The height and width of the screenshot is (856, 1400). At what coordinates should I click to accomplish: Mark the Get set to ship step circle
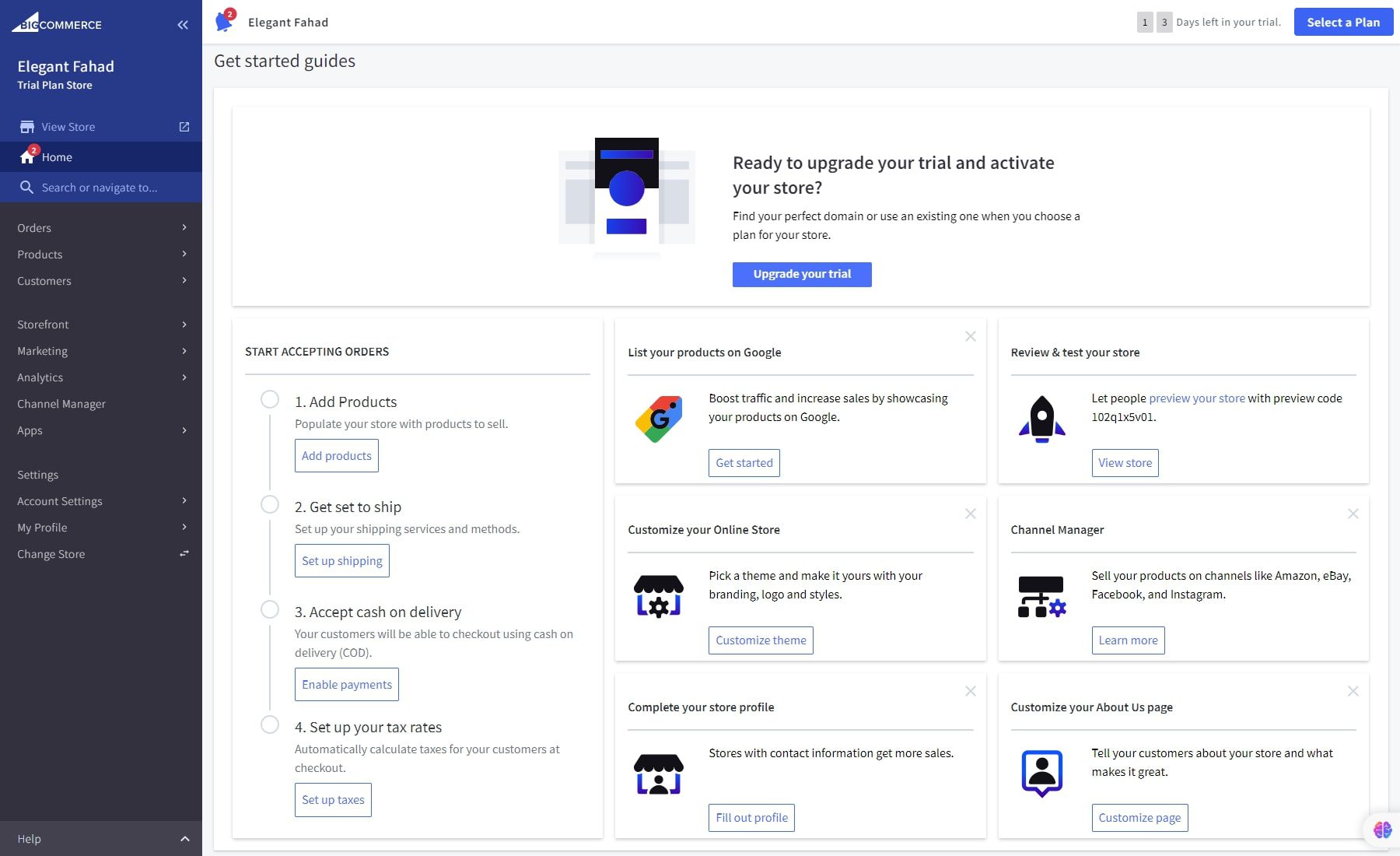[270, 504]
